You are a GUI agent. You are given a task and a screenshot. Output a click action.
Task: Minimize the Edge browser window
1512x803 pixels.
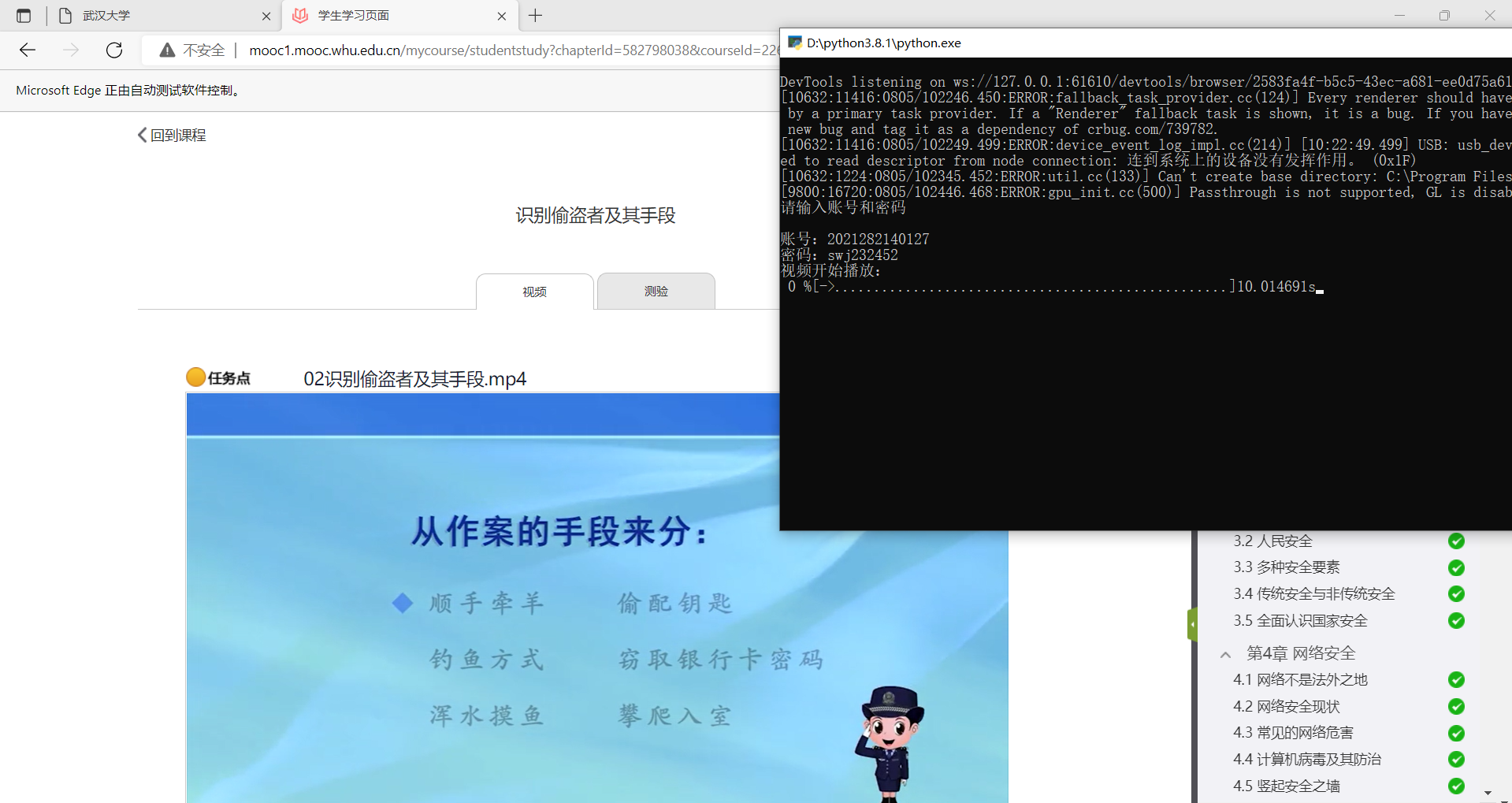(x=1400, y=16)
